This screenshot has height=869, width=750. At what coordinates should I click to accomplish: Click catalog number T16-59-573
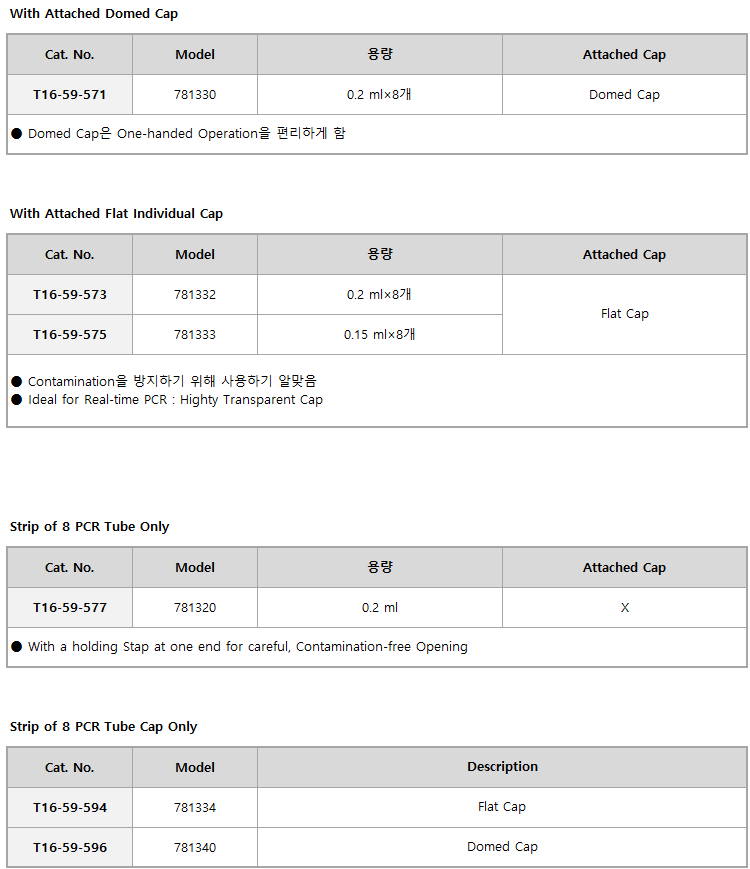click(x=70, y=295)
